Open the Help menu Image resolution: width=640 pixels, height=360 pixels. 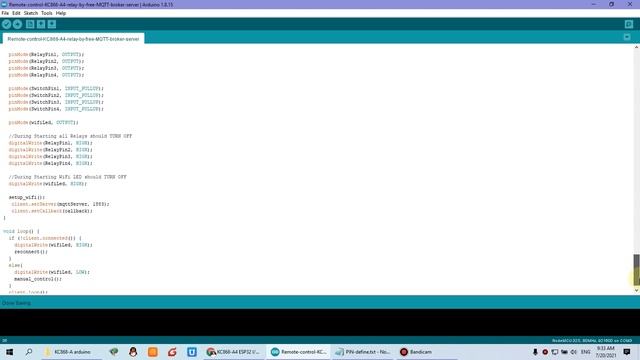click(61, 13)
